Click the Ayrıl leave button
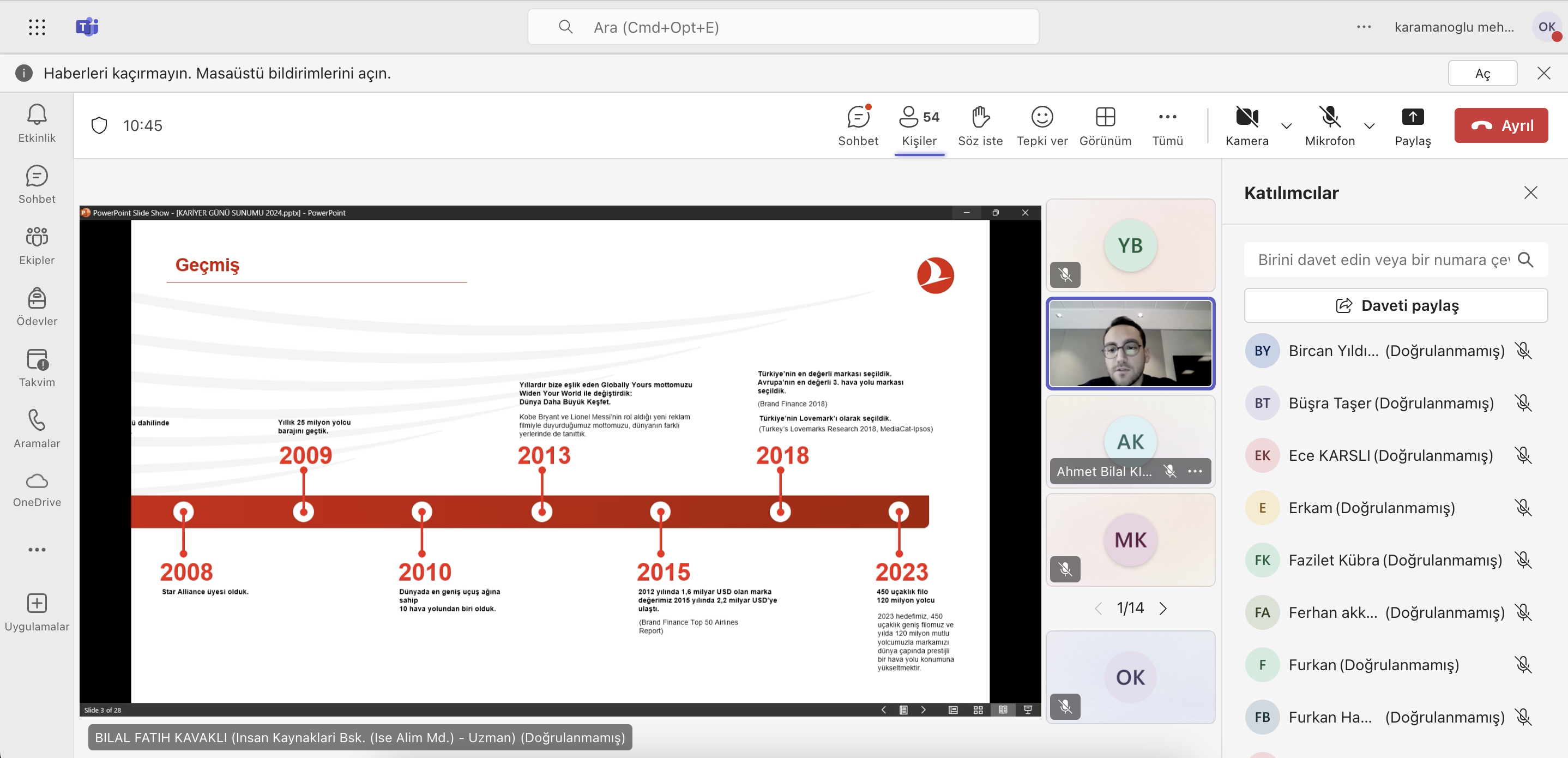Image resolution: width=1568 pixels, height=758 pixels. pos(1500,125)
